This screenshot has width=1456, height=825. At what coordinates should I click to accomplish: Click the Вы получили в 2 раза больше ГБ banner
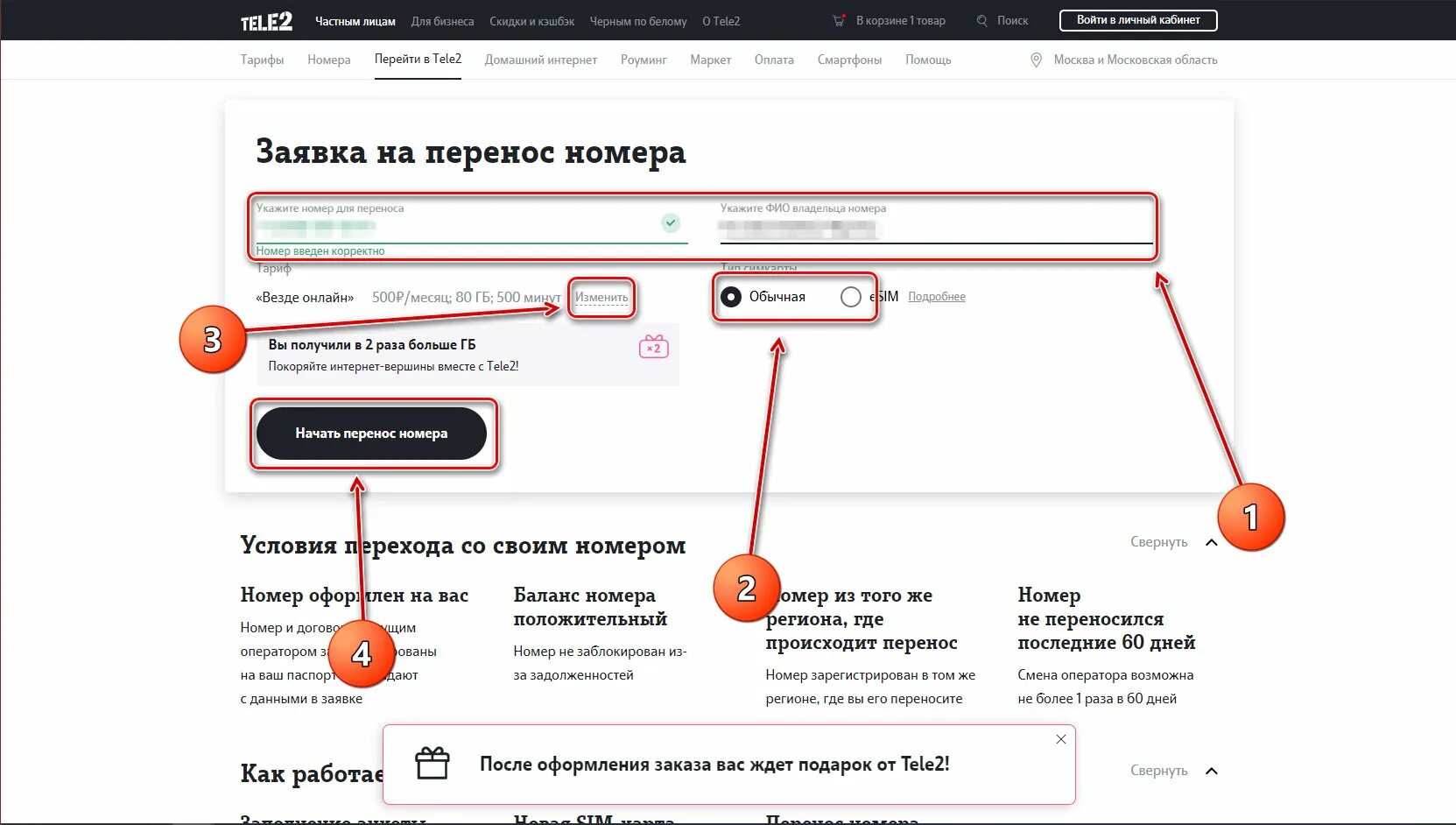tap(468, 355)
